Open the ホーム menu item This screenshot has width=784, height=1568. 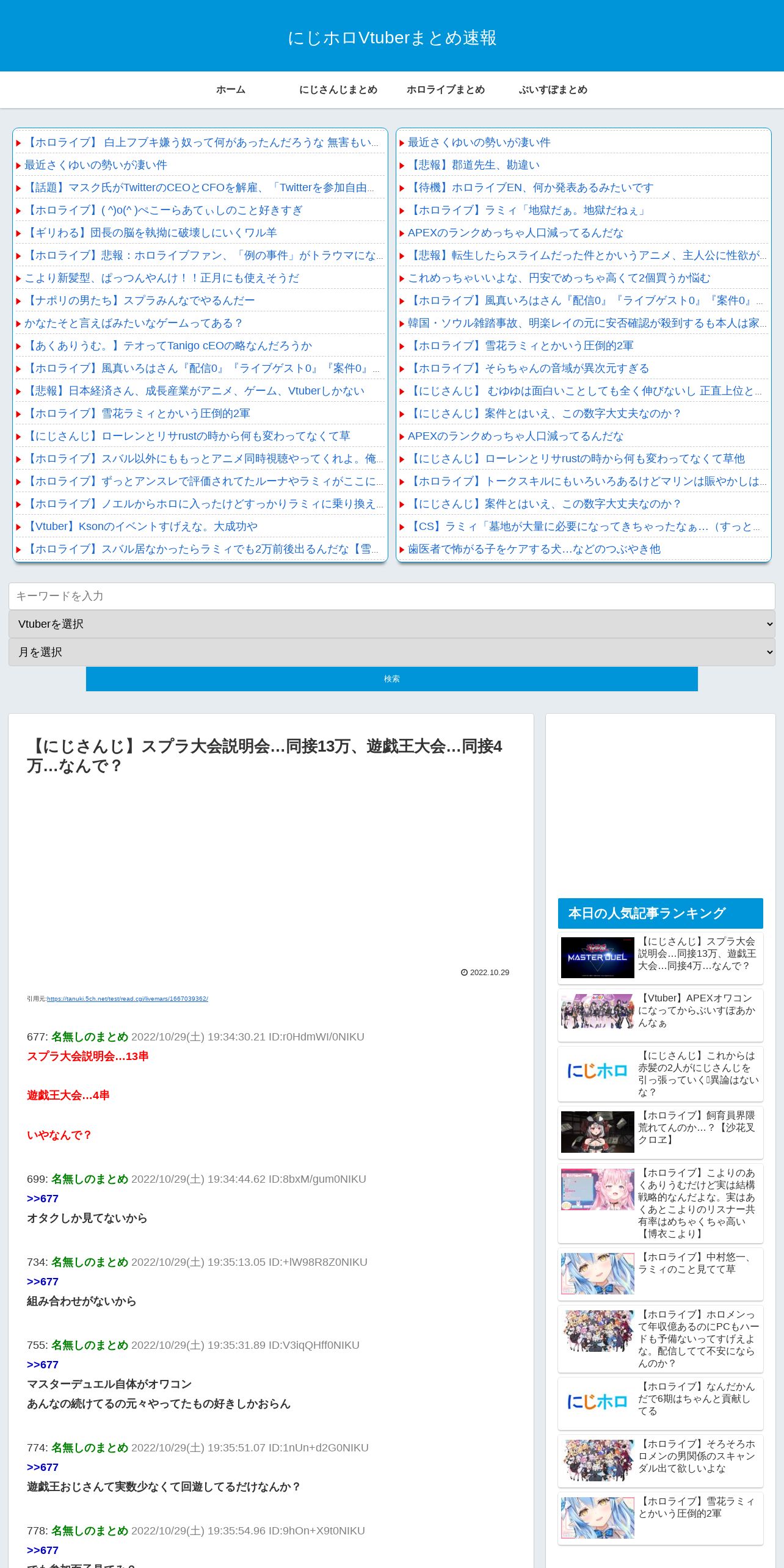tap(231, 90)
